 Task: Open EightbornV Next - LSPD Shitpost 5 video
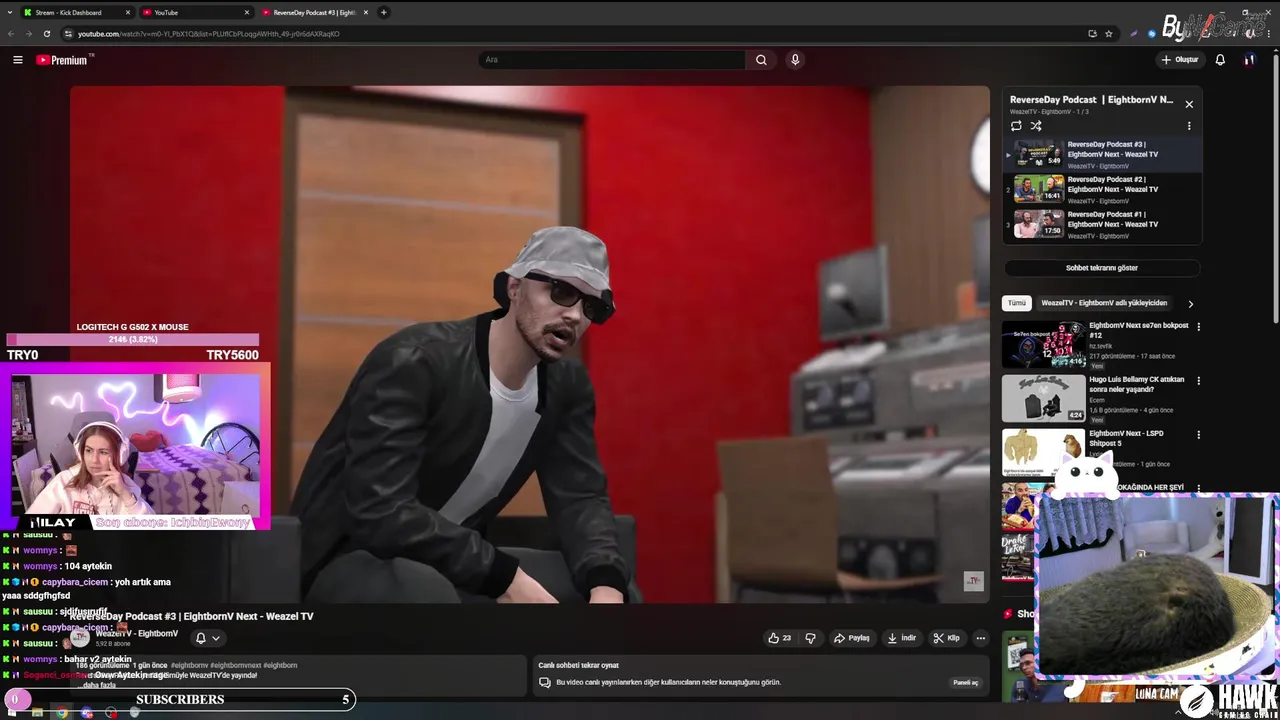(x=1126, y=438)
